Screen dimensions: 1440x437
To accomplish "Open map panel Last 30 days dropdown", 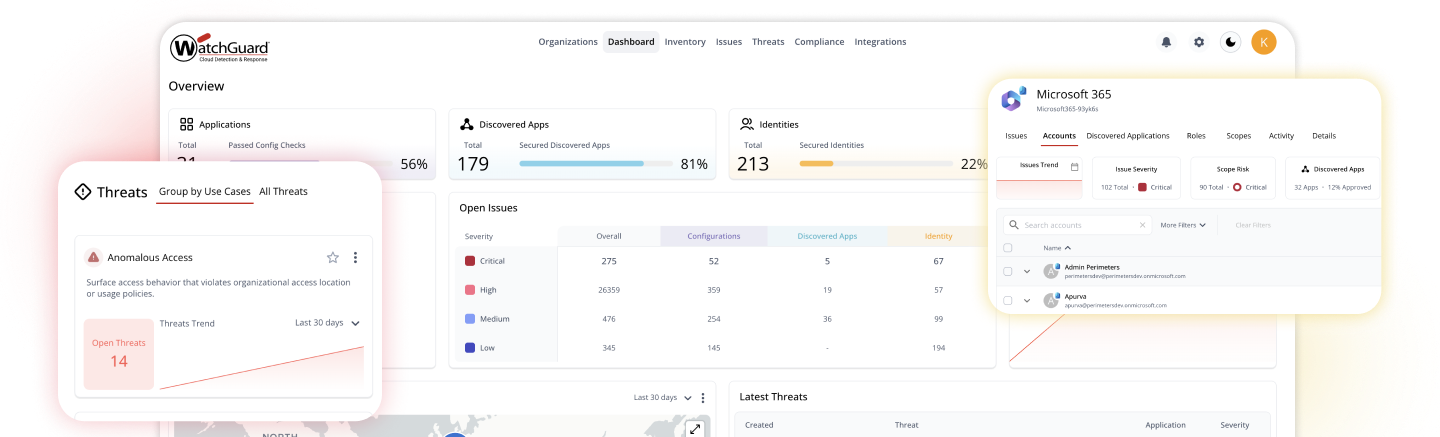I will coord(663,398).
